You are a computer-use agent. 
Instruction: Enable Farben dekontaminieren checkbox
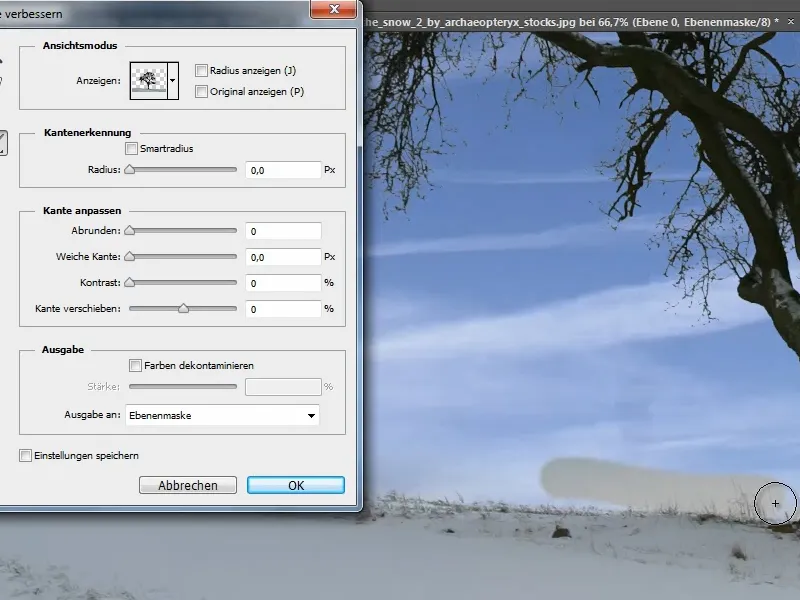[135, 365]
